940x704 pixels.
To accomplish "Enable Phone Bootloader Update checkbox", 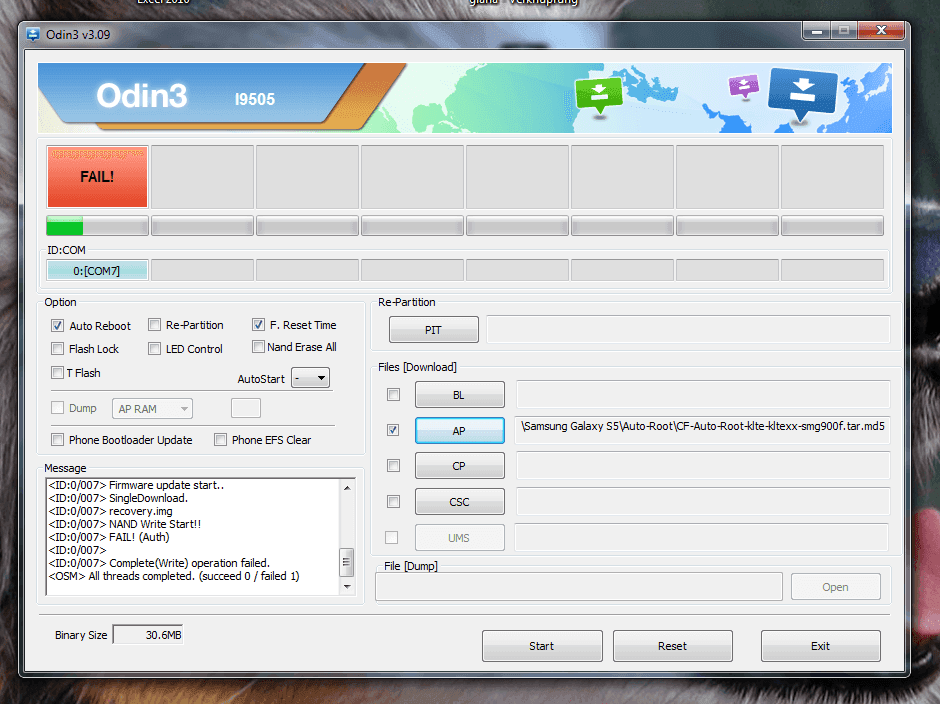I will (x=58, y=440).
